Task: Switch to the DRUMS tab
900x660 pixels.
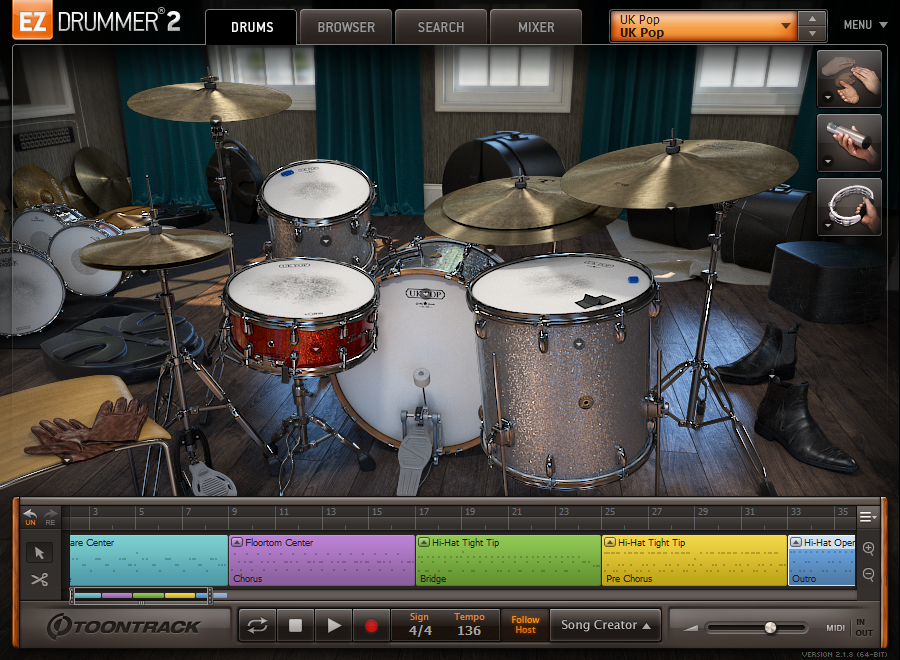Action: pos(252,27)
